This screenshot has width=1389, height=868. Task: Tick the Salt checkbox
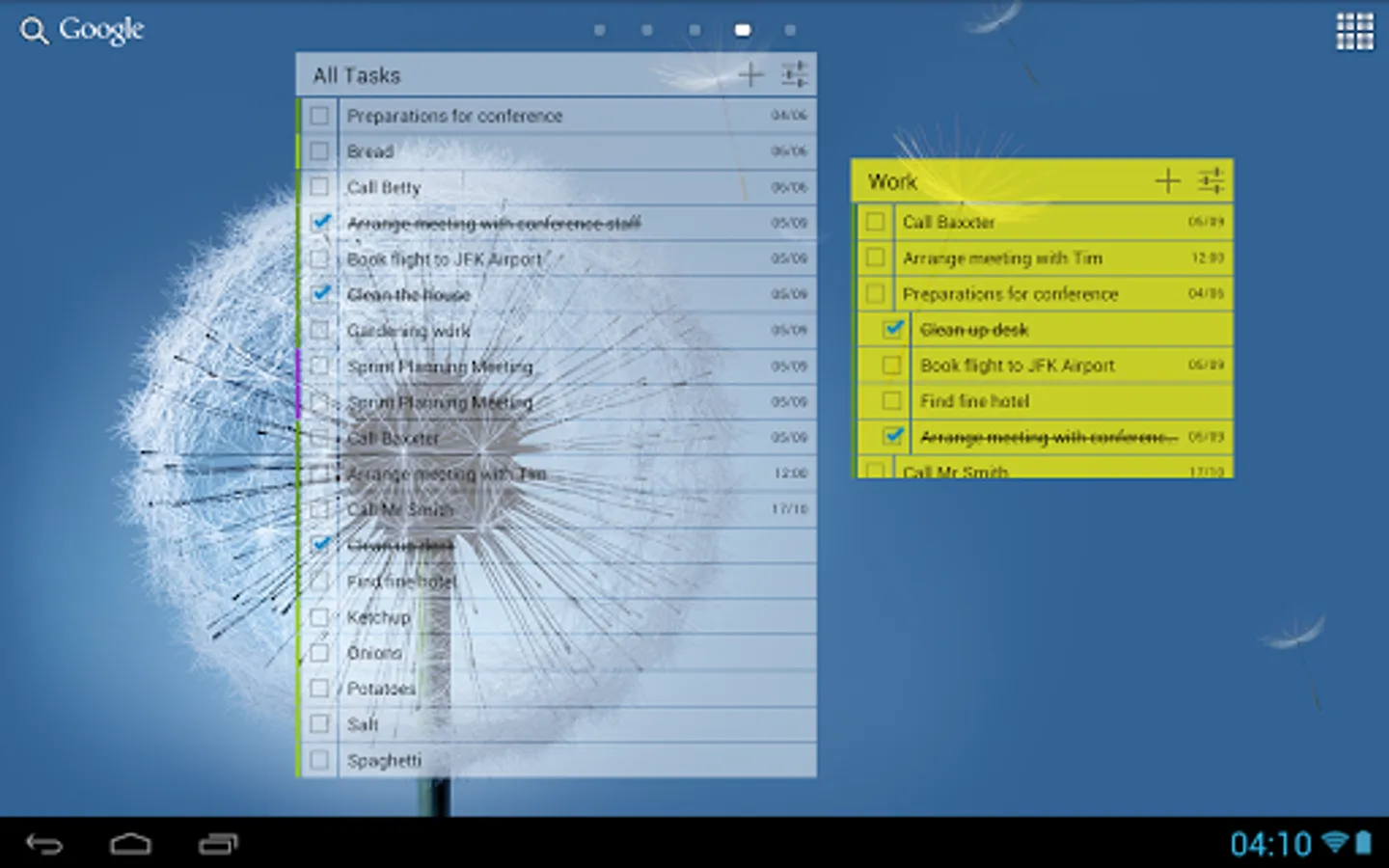coord(319,724)
